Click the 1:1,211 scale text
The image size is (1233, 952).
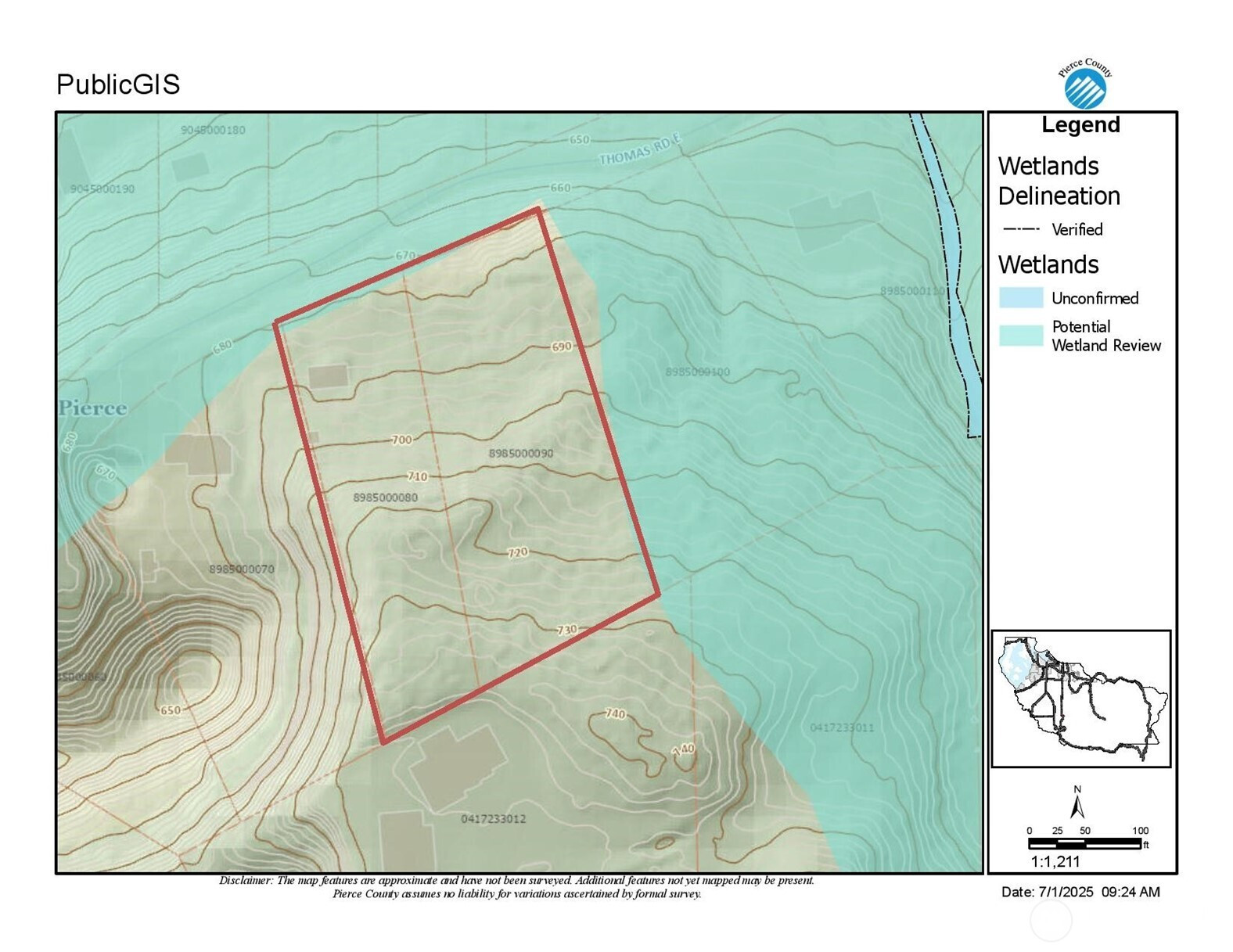pyautogui.click(x=1055, y=862)
